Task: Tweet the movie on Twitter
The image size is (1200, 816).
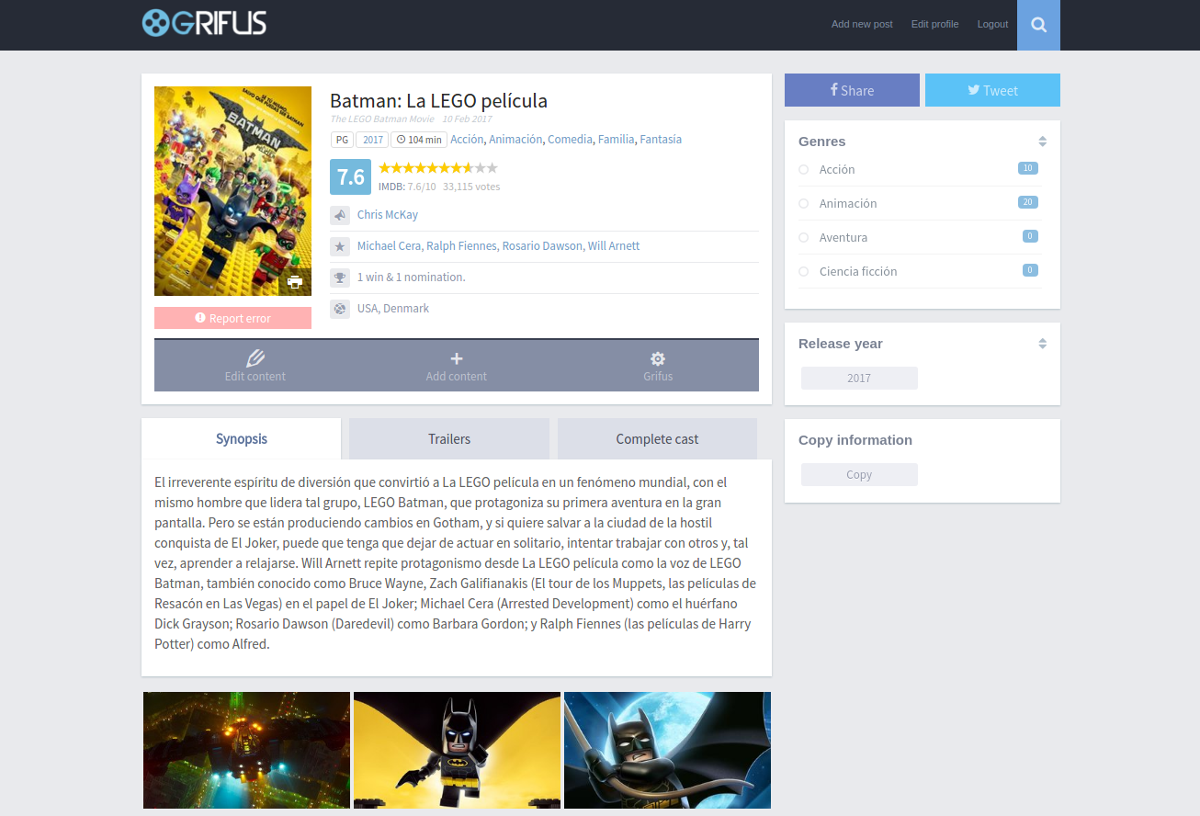Action: coord(992,90)
